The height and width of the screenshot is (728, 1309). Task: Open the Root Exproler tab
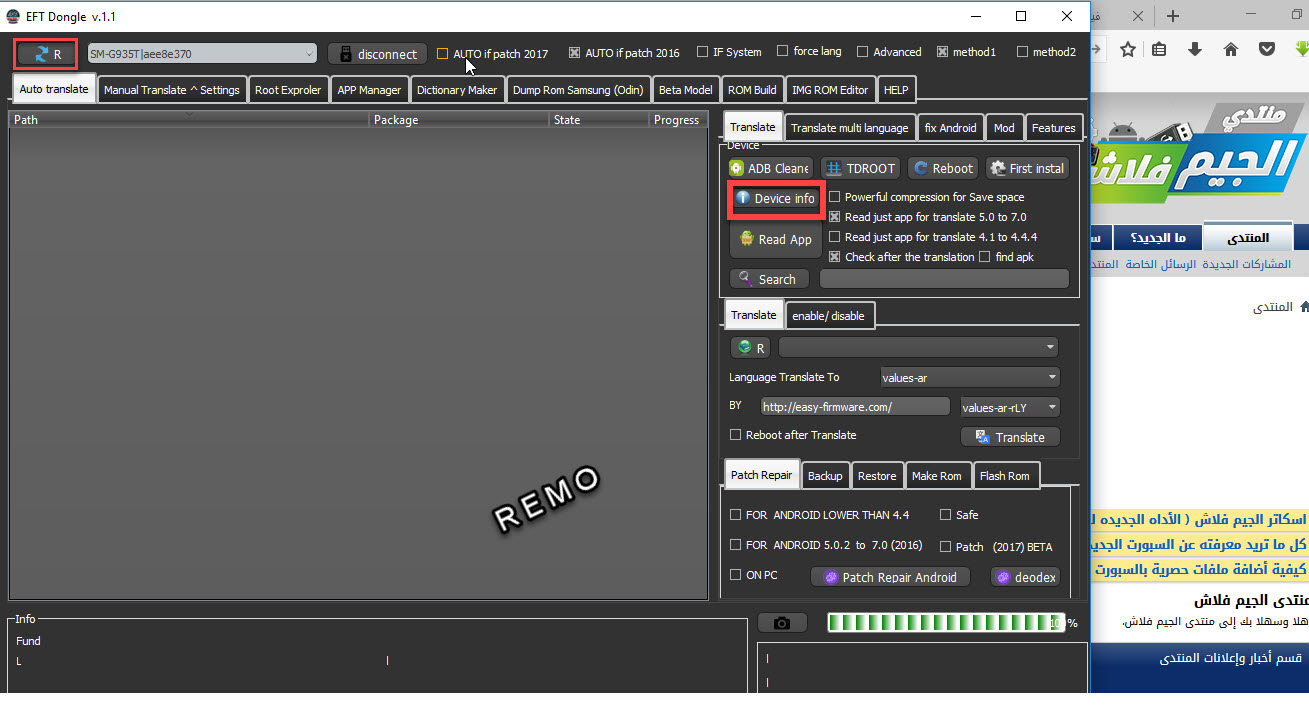tap(288, 90)
